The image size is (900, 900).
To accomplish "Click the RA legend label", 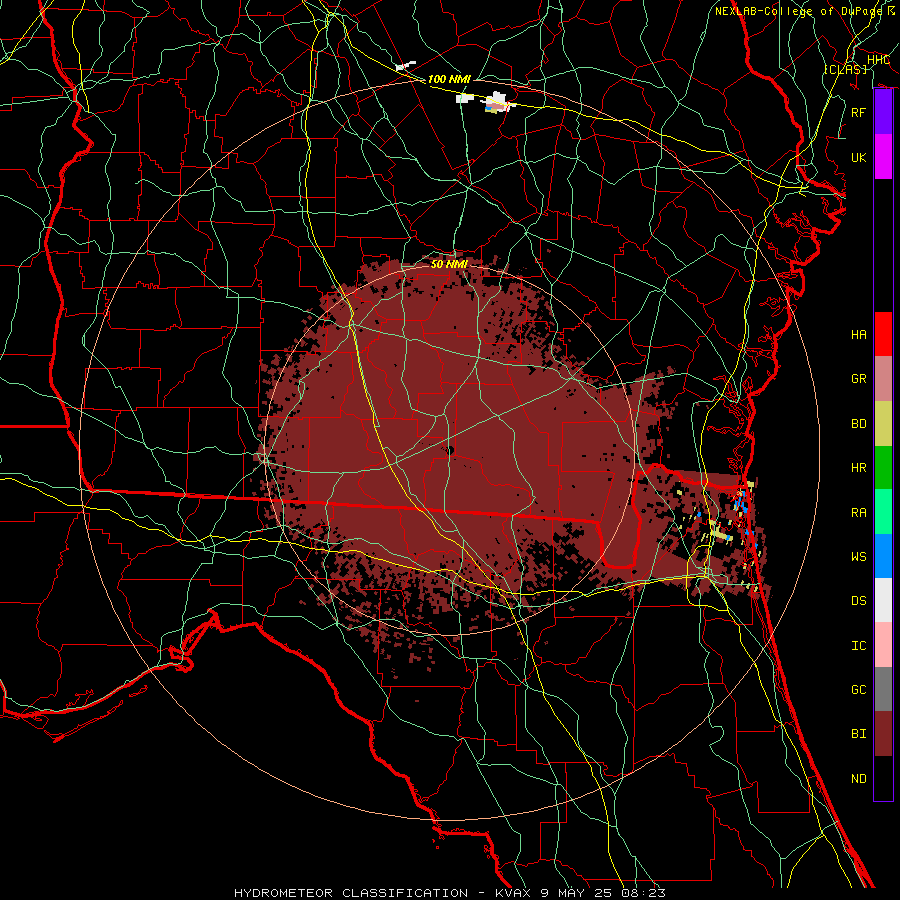I will pos(858,513).
